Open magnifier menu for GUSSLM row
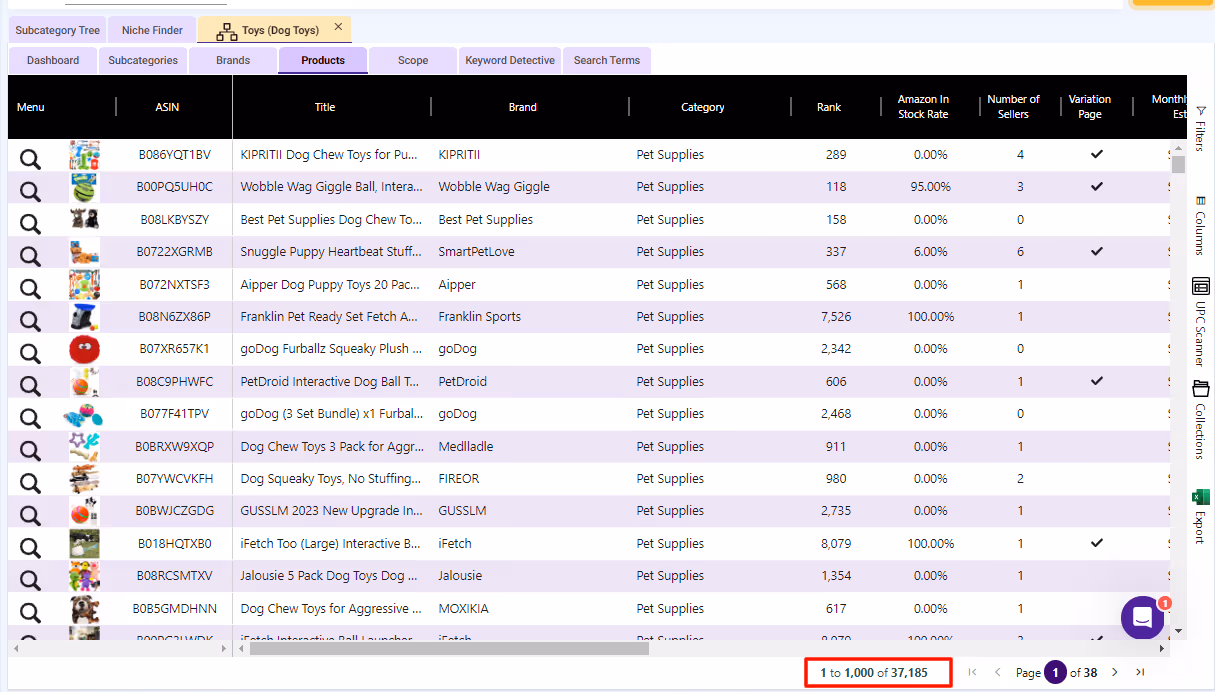Viewport: 1215px width, 692px height. (30, 514)
